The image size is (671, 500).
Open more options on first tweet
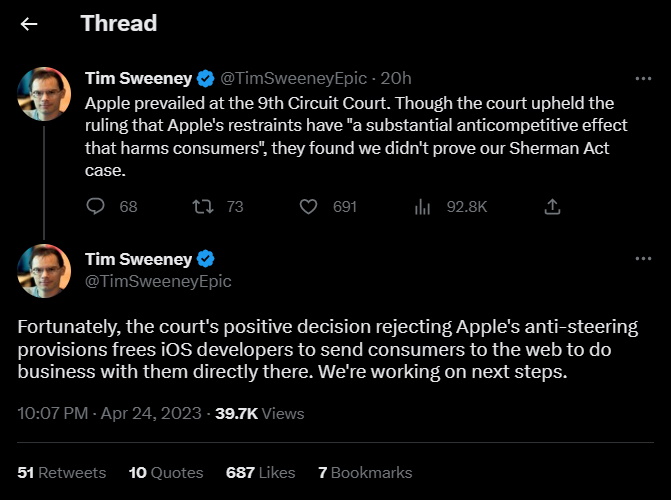(644, 78)
